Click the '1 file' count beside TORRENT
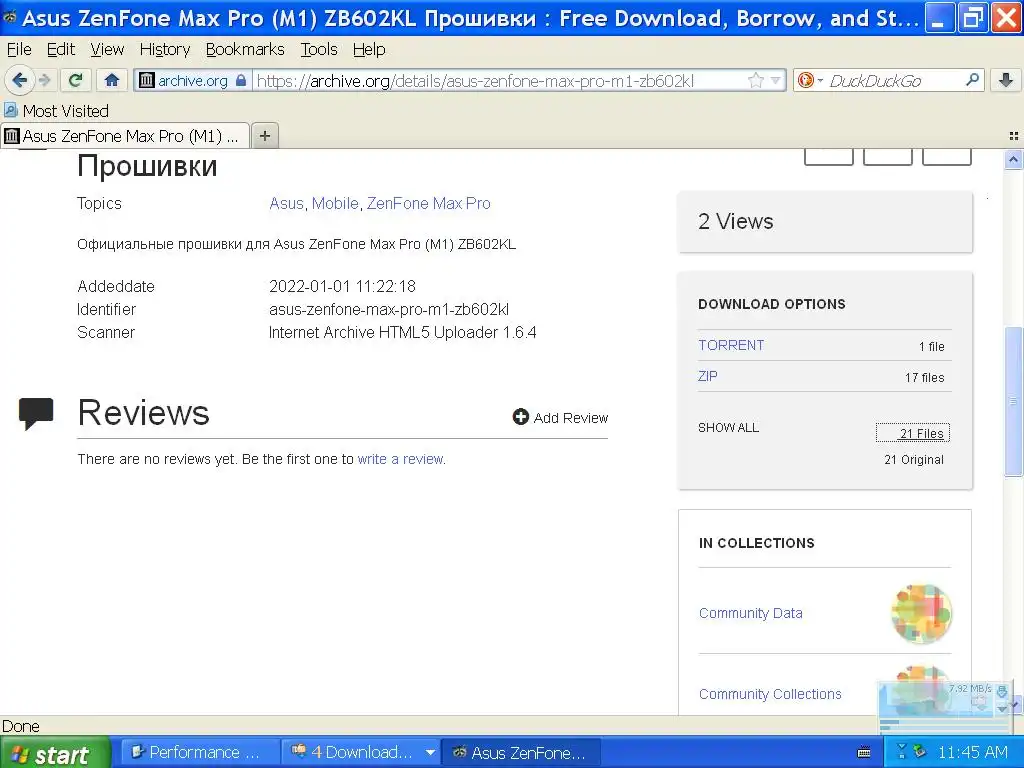 tap(931, 347)
